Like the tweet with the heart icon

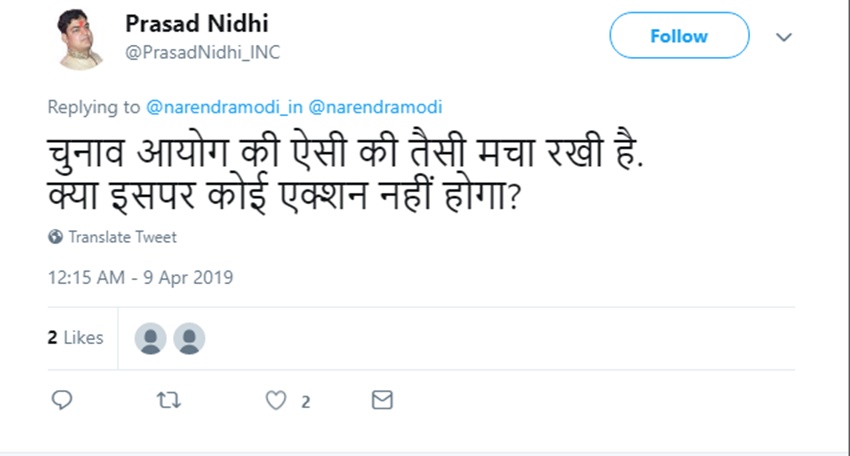coord(276,400)
